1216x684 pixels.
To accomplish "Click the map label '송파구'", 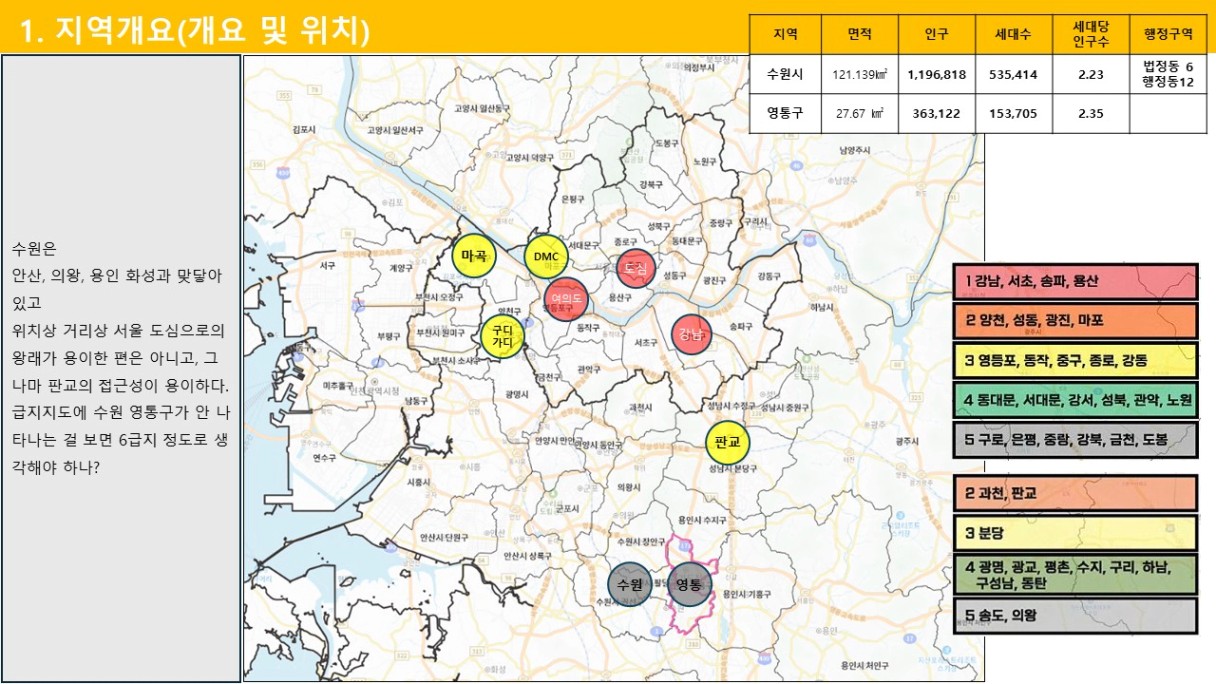I will (x=741, y=326).
